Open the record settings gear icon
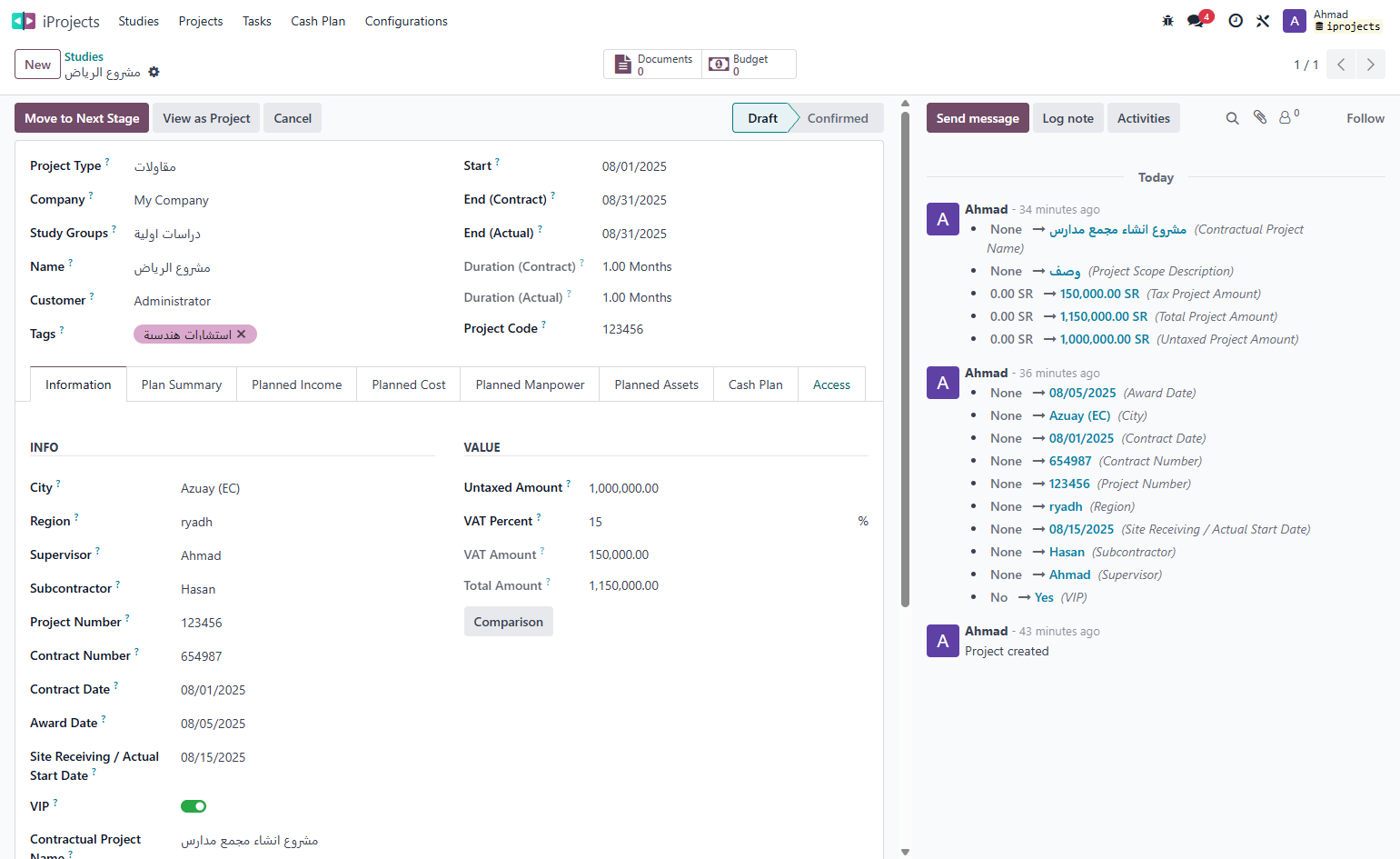Viewport: 1400px width, 859px height. click(154, 73)
